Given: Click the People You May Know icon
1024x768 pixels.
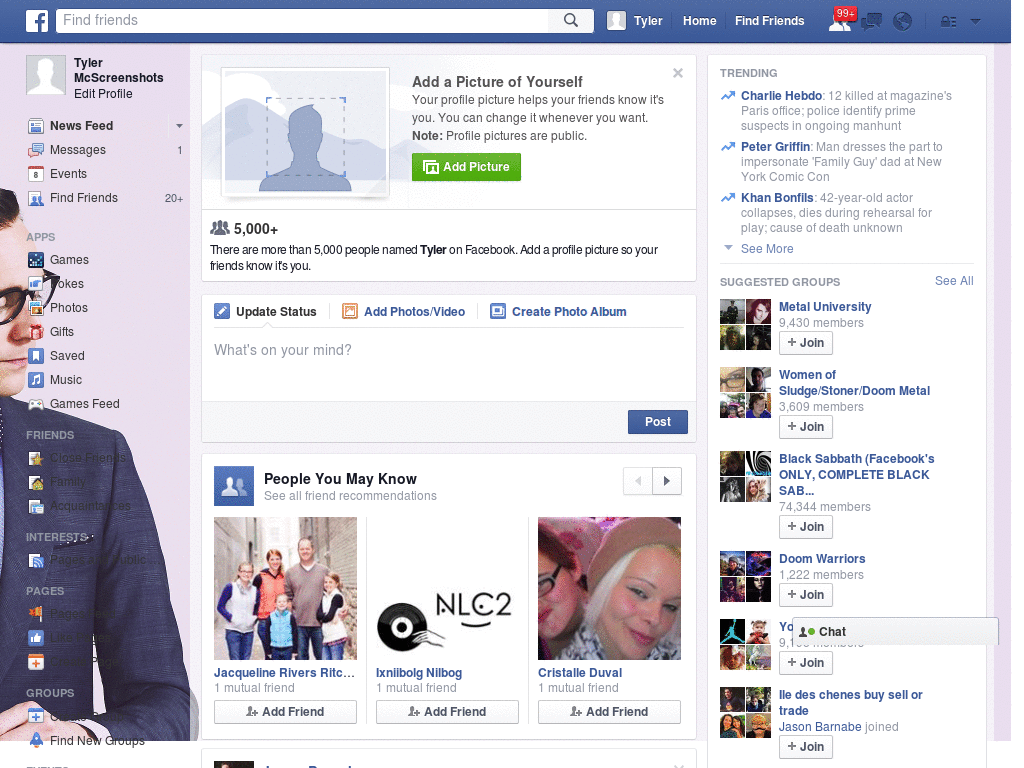Looking at the screenshot, I should pyautogui.click(x=234, y=486).
